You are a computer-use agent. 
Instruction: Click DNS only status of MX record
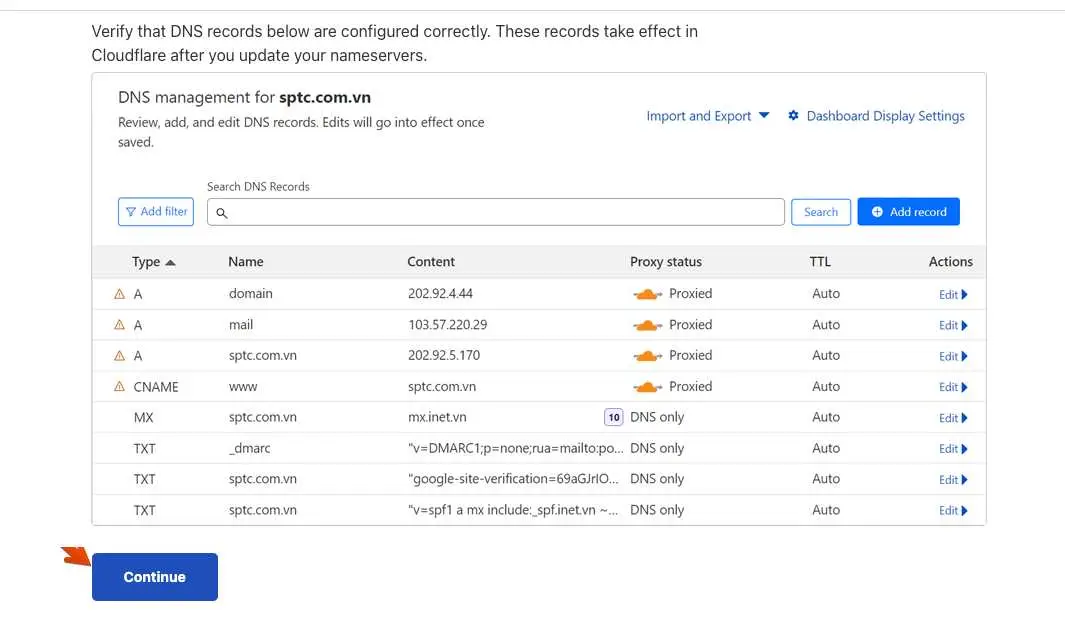point(657,417)
